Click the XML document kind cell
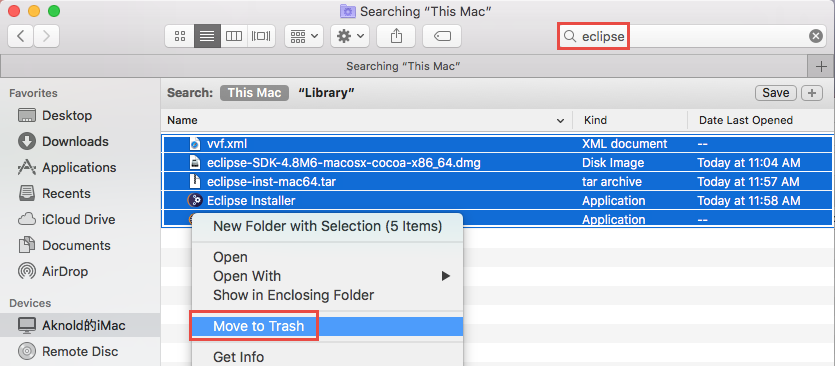 click(624, 144)
